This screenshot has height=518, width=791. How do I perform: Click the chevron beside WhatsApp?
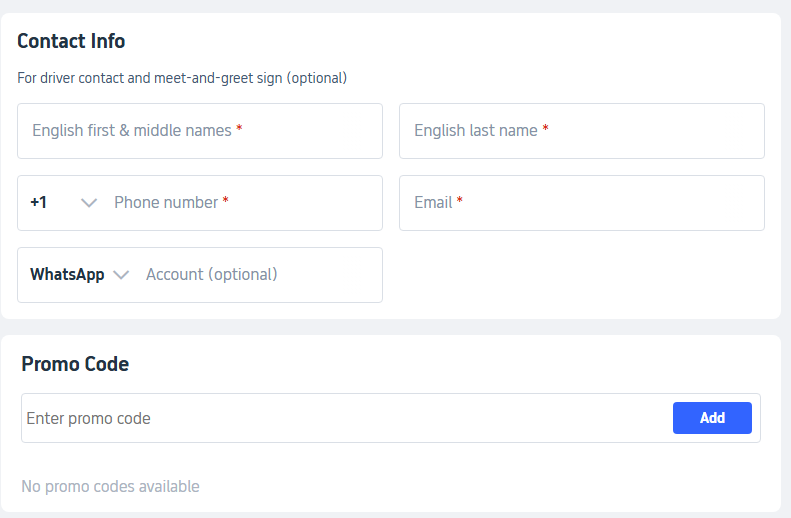pos(121,275)
